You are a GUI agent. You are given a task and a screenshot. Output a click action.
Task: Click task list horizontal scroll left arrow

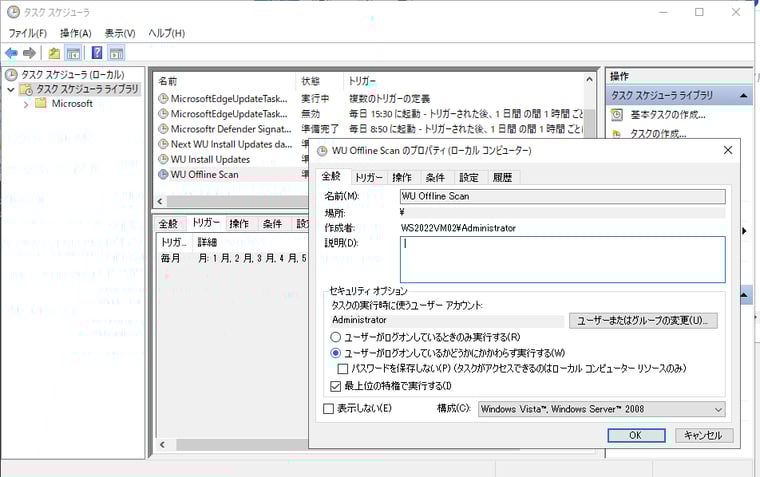click(160, 201)
